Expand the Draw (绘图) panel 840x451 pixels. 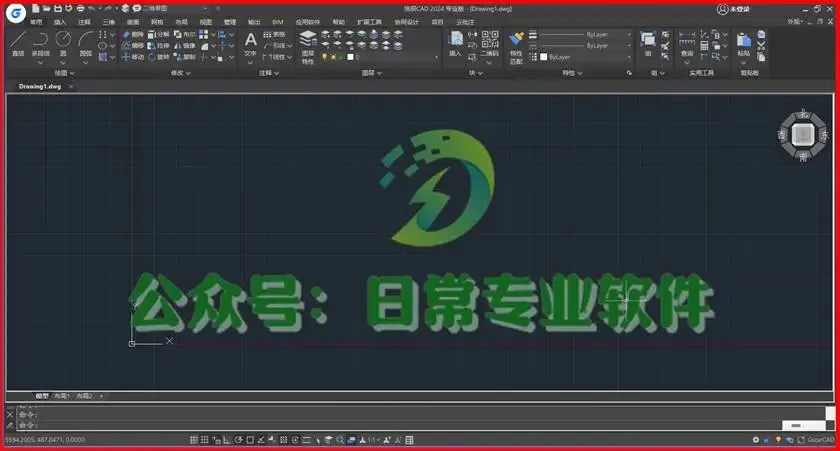click(64, 73)
